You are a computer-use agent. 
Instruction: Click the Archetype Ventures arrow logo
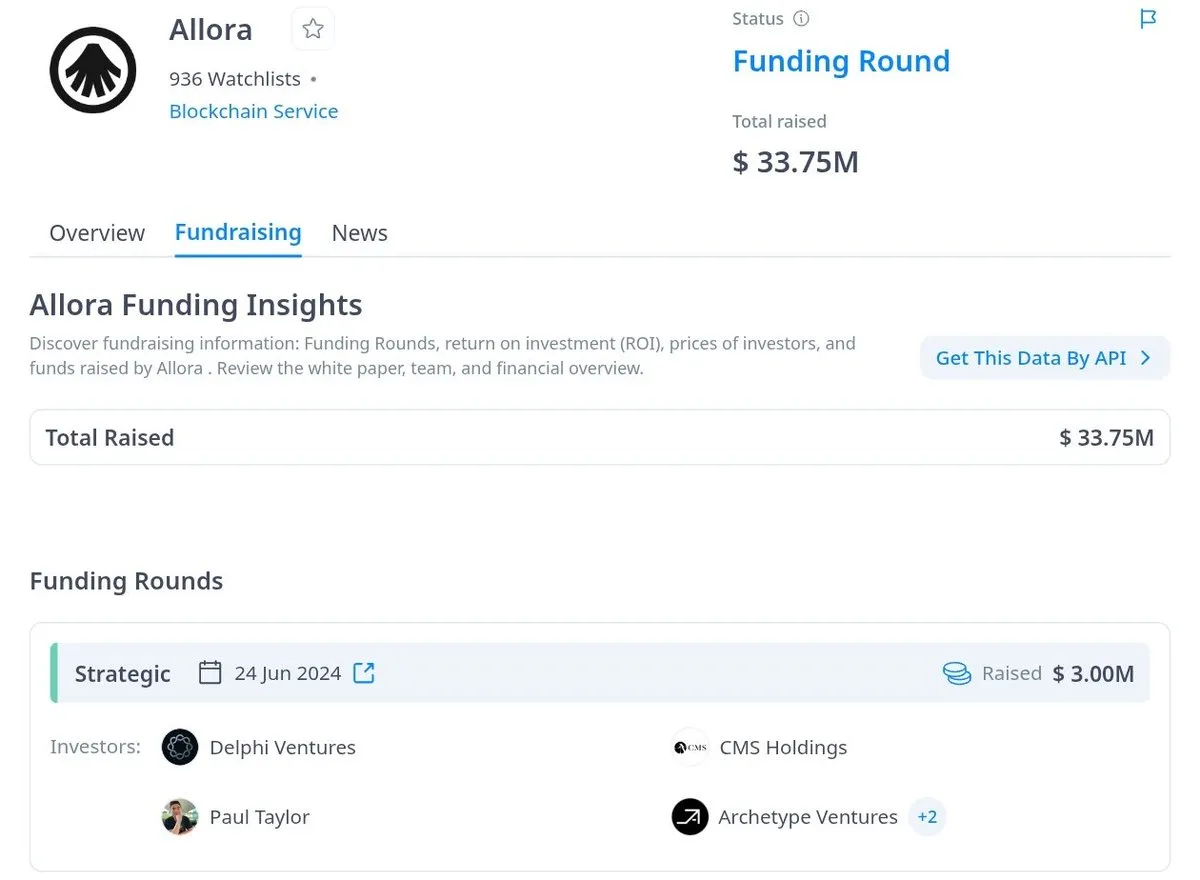(690, 817)
